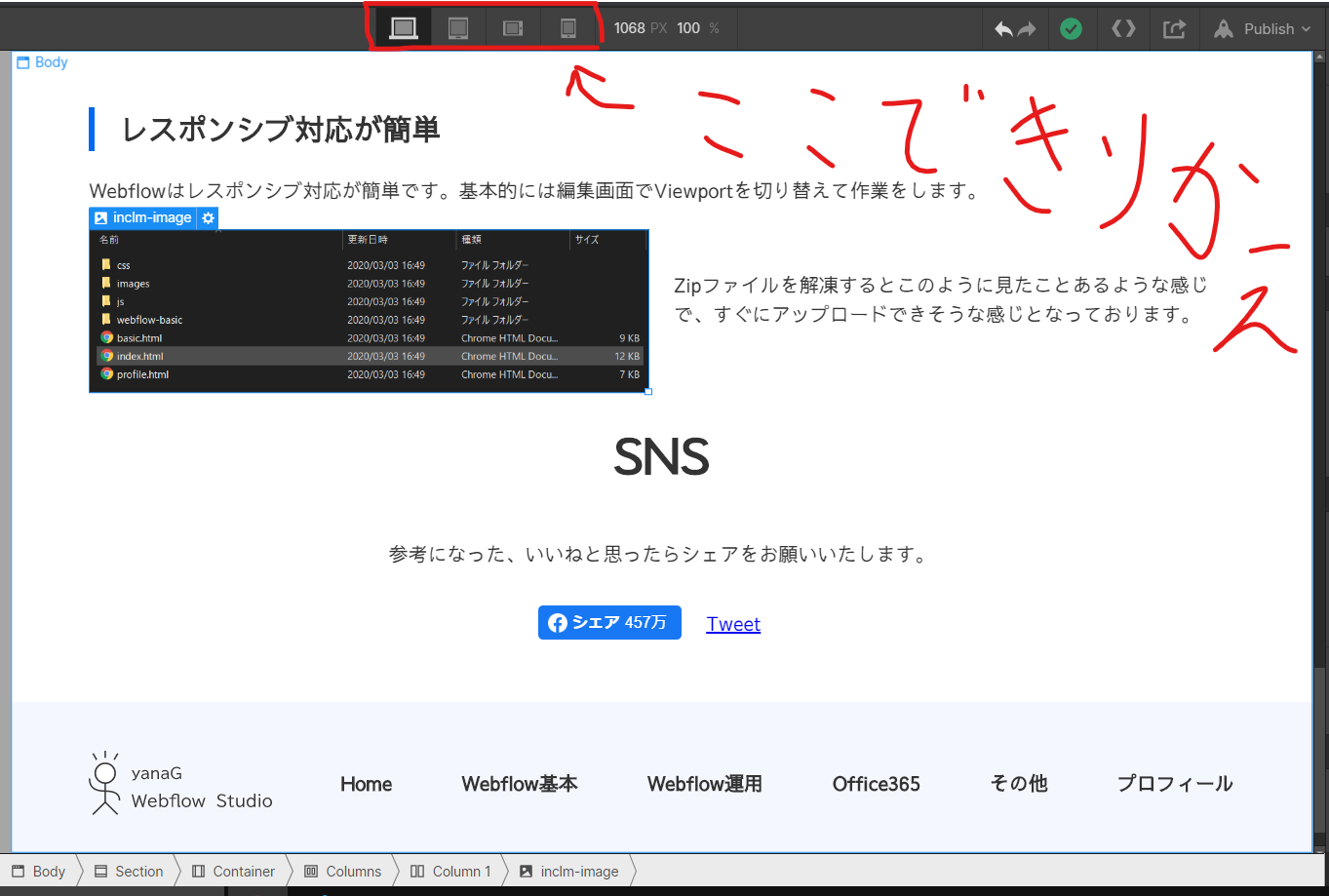Open inclm-image settings gear icon
The width and height of the screenshot is (1329, 896).
tap(208, 217)
